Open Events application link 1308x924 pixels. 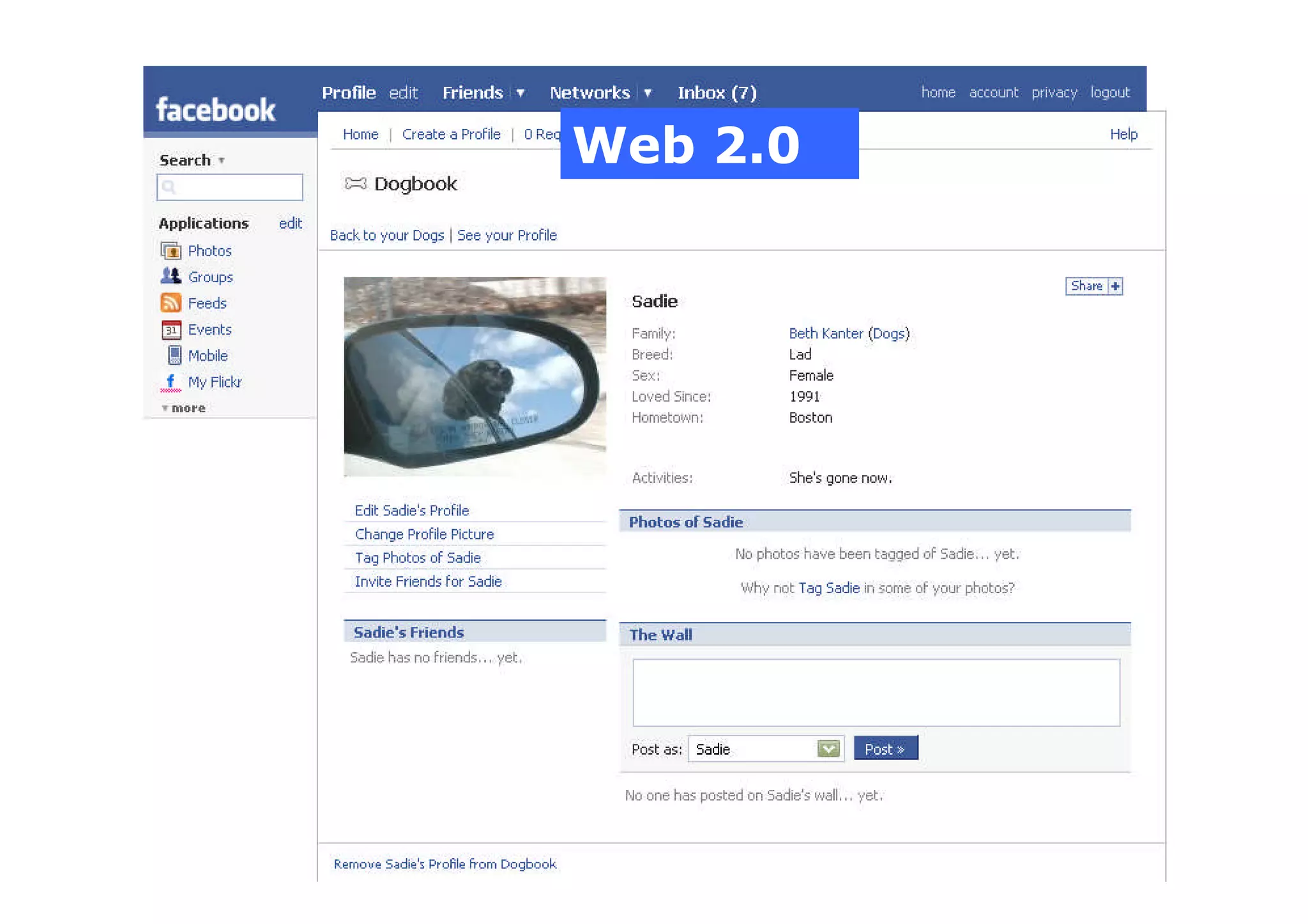click(x=209, y=329)
